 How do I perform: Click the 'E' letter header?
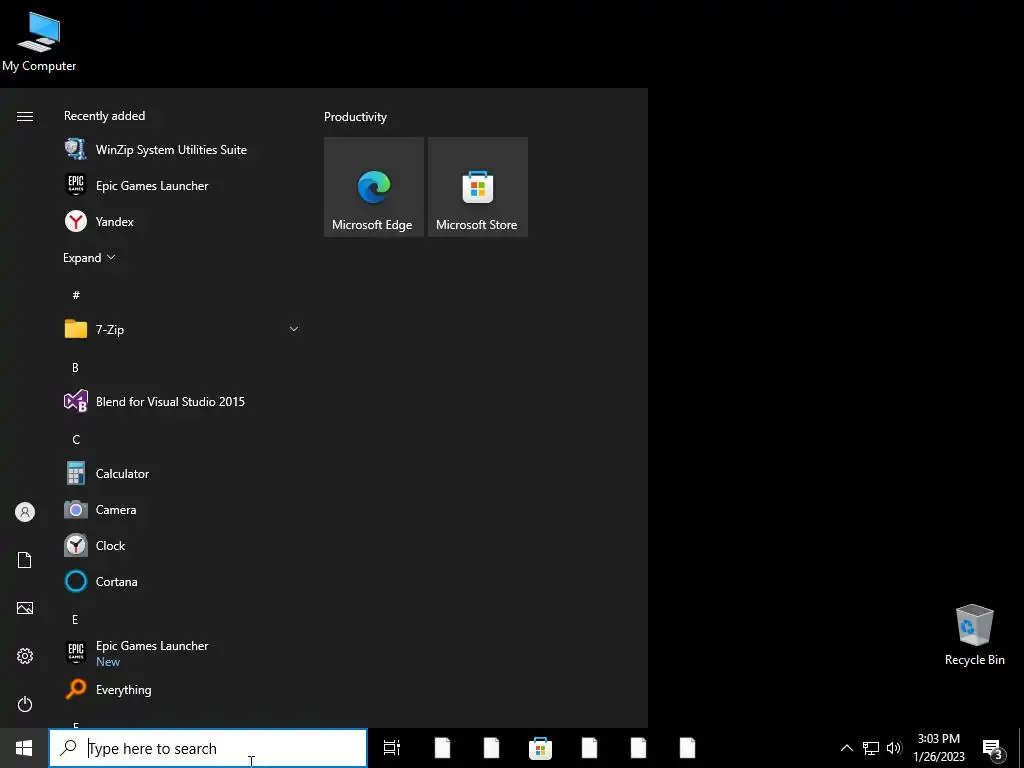click(75, 619)
